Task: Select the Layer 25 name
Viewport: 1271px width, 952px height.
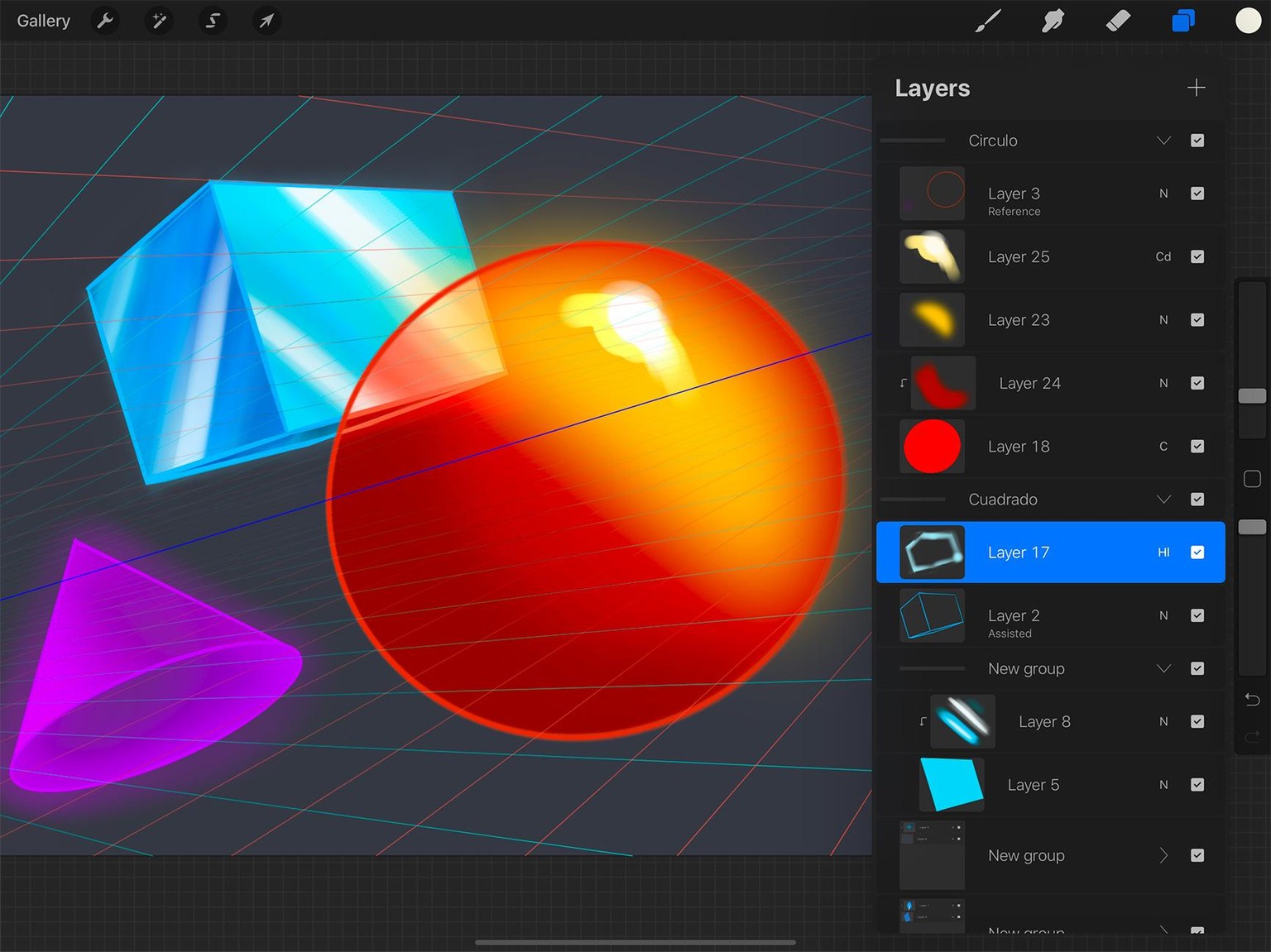Action: 1019,256
